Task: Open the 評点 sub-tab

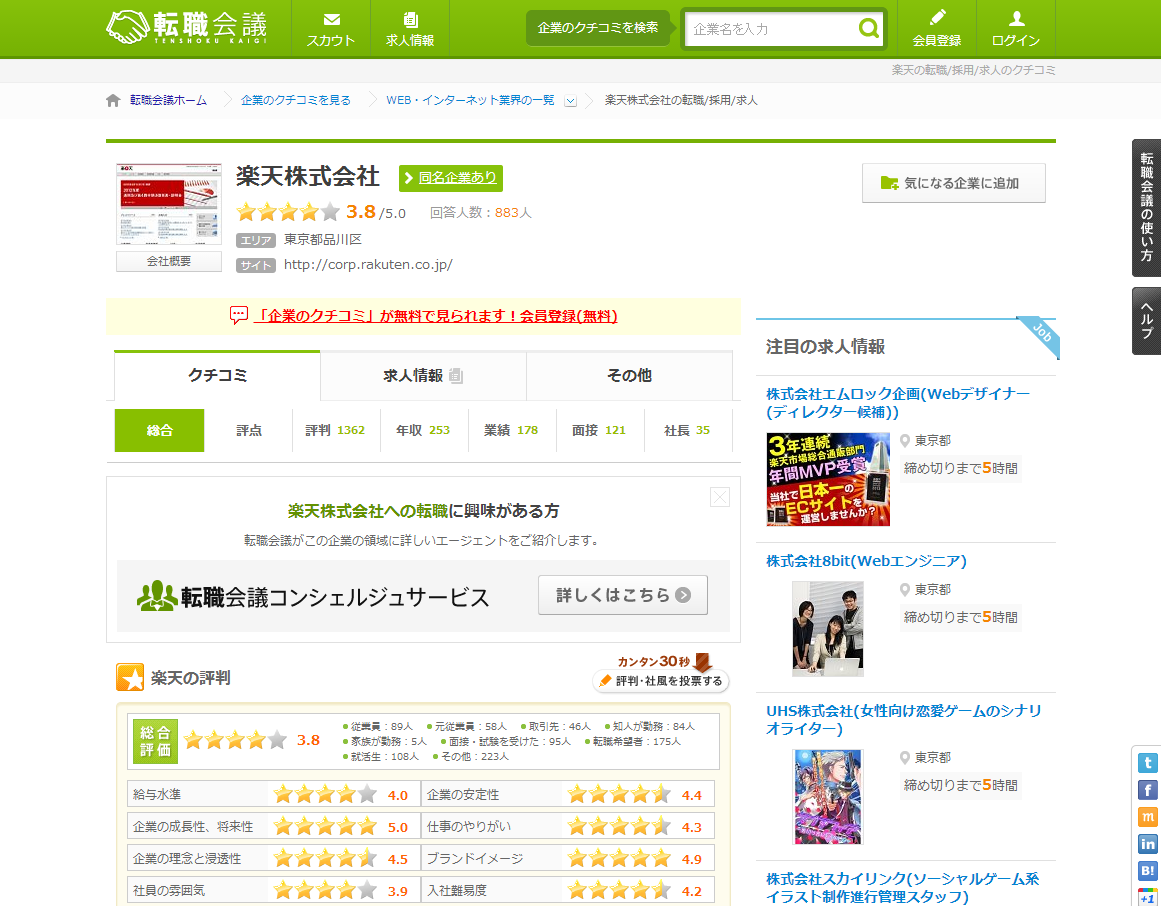Action: [x=248, y=430]
